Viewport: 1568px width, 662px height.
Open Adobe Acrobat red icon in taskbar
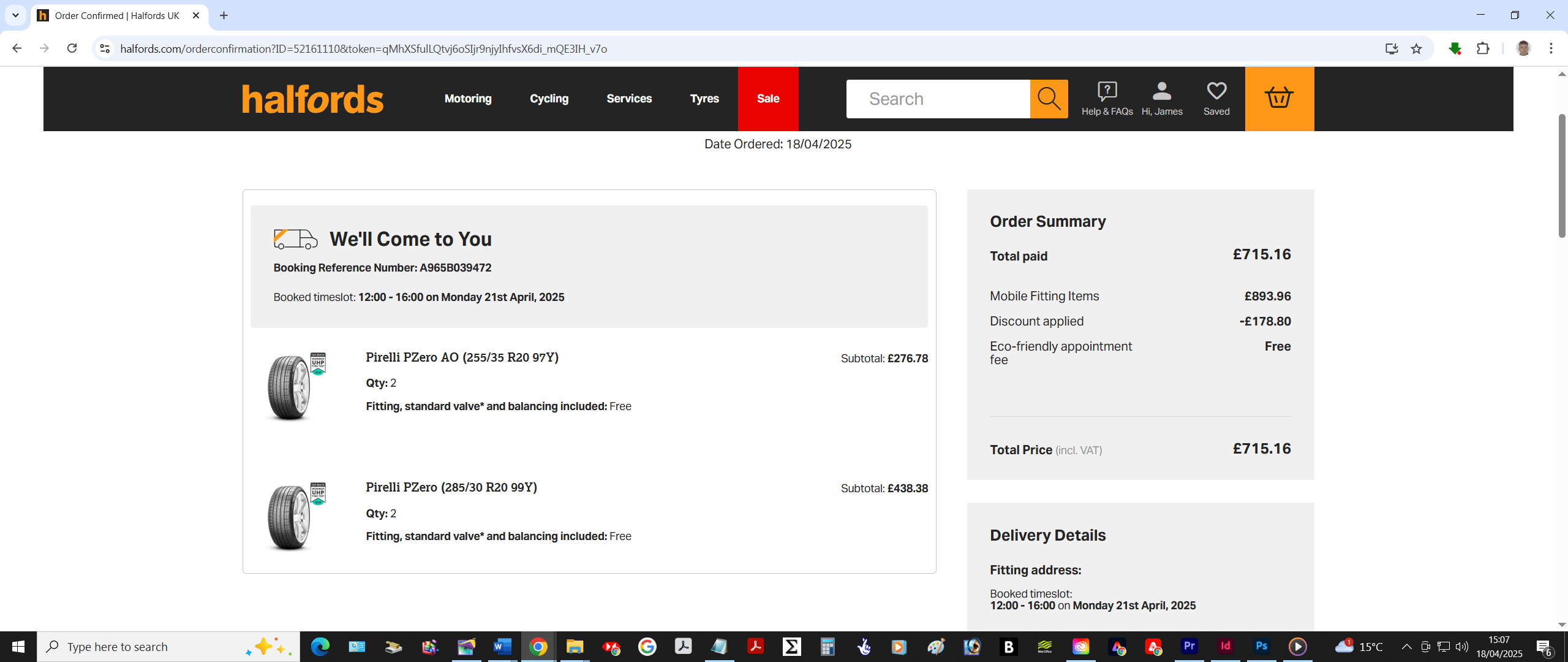[x=755, y=647]
